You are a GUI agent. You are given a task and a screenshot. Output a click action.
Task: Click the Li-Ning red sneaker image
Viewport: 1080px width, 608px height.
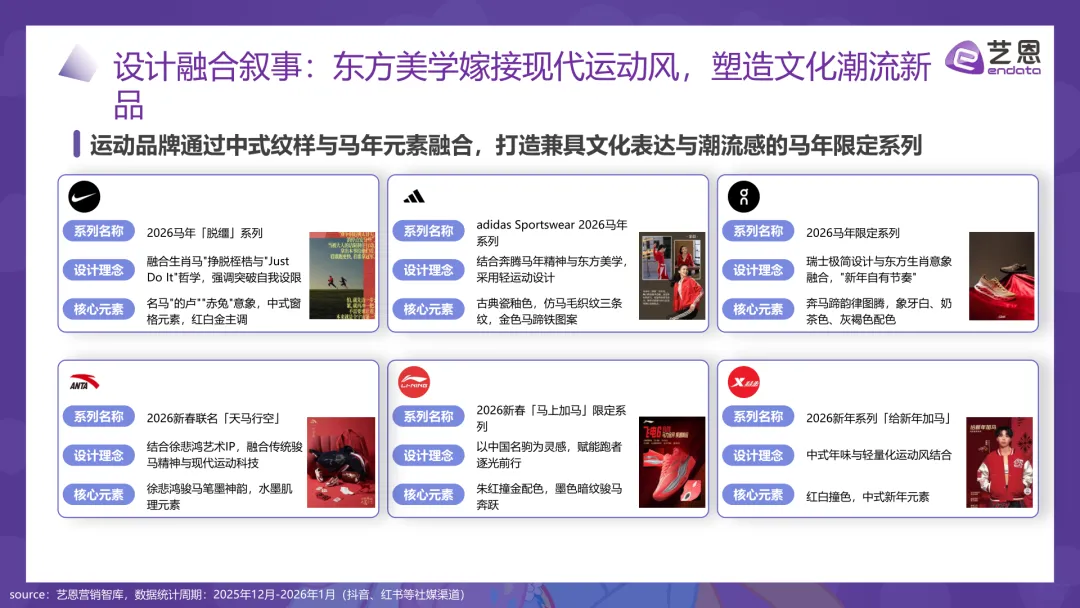point(672,462)
